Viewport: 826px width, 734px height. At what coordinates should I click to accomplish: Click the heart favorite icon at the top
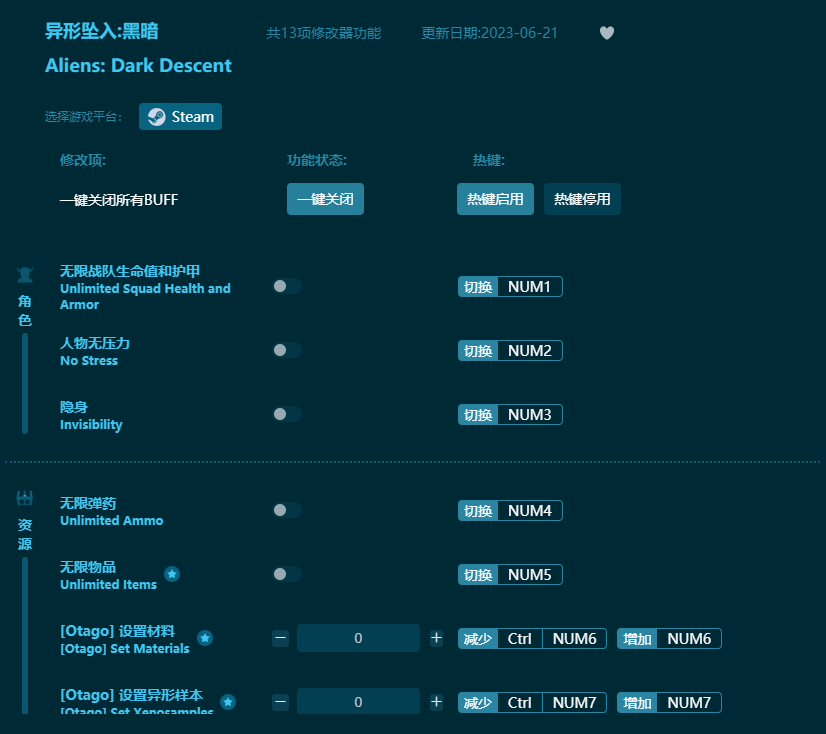606,33
